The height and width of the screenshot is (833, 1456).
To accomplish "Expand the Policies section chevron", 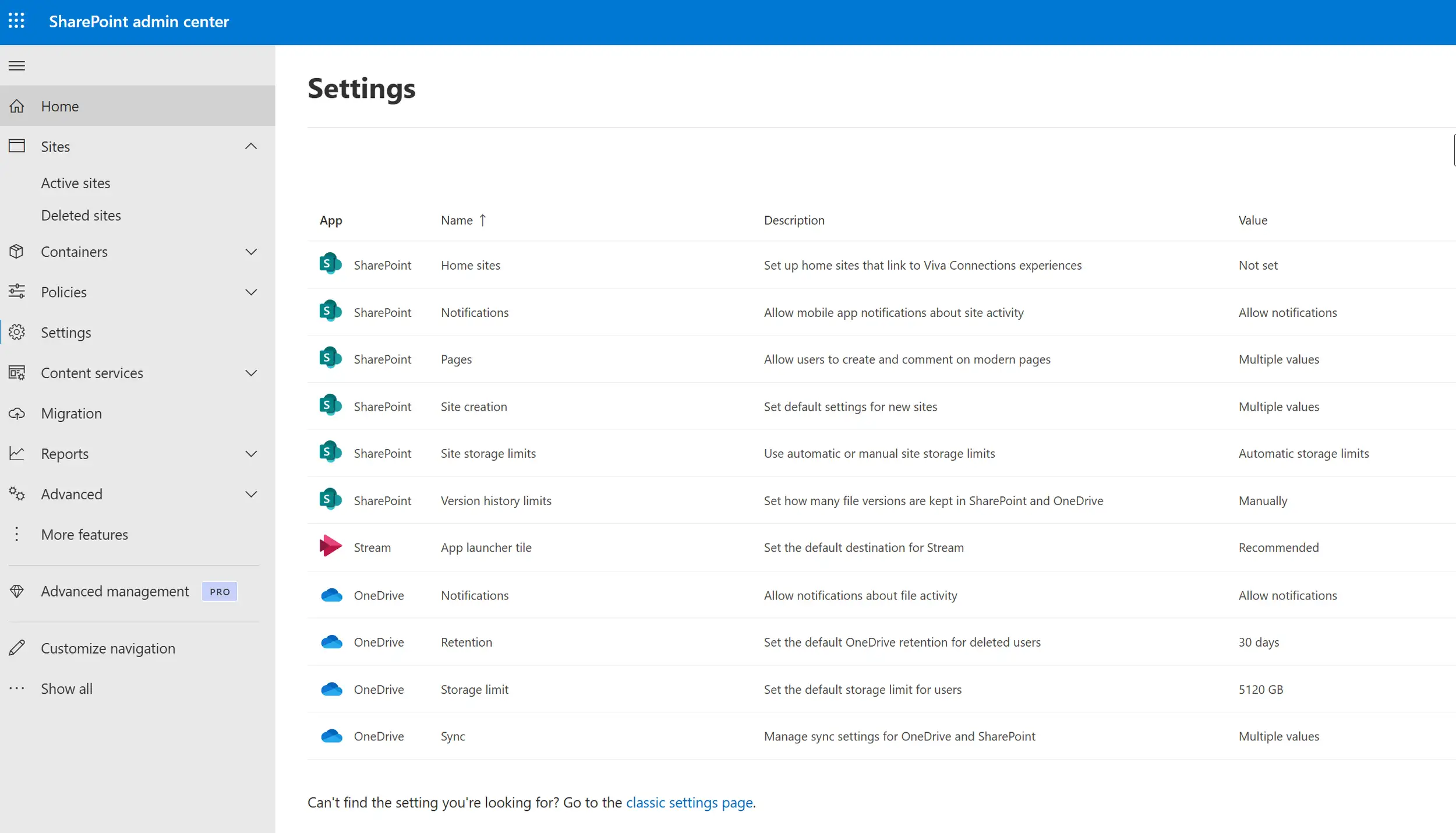I will (251, 292).
